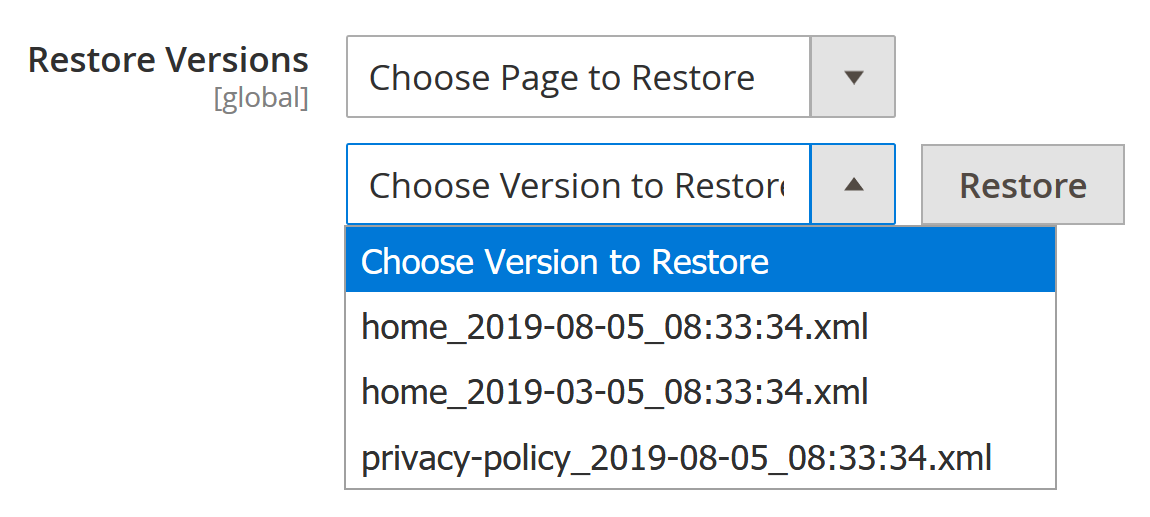Click the [global] scope label
This screenshot has height=517, width=1150.
(260, 99)
